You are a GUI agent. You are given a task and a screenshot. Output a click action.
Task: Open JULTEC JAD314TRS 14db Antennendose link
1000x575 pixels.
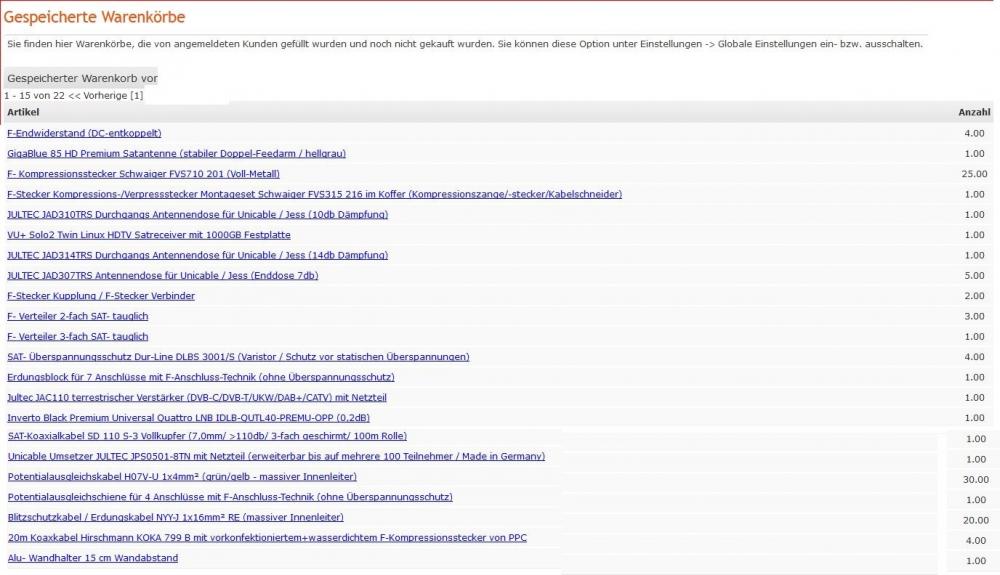click(197, 255)
